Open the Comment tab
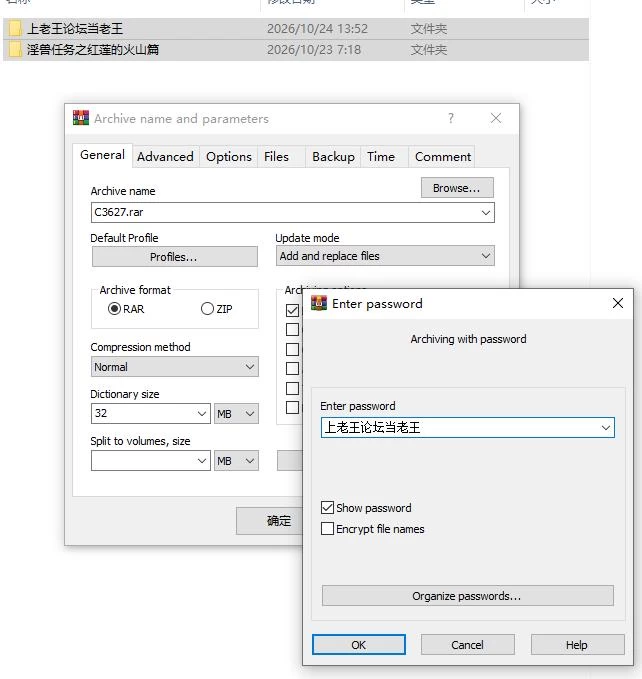Viewport: 642px width, 679px height. point(443,157)
